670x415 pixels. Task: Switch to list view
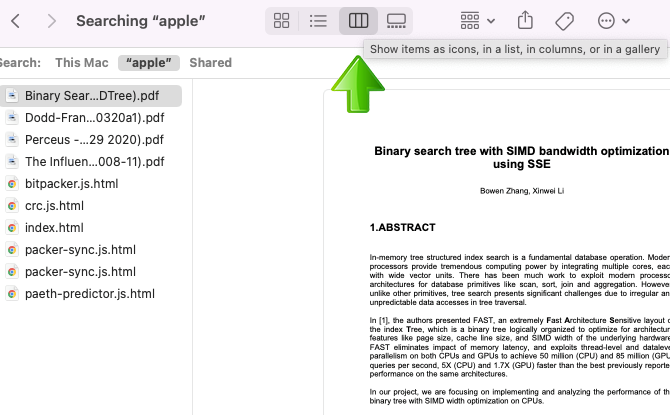pos(318,21)
